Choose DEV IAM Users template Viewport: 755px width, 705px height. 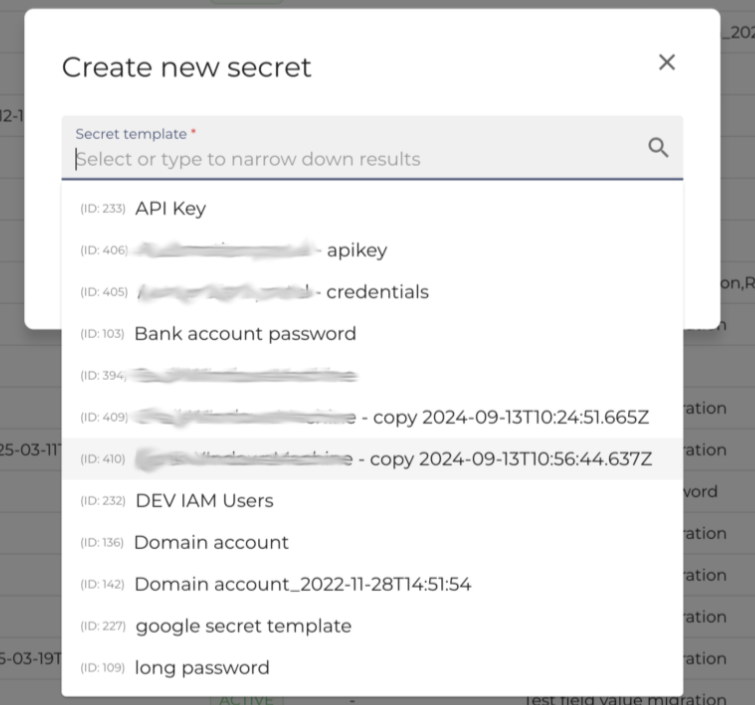(x=372, y=501)
